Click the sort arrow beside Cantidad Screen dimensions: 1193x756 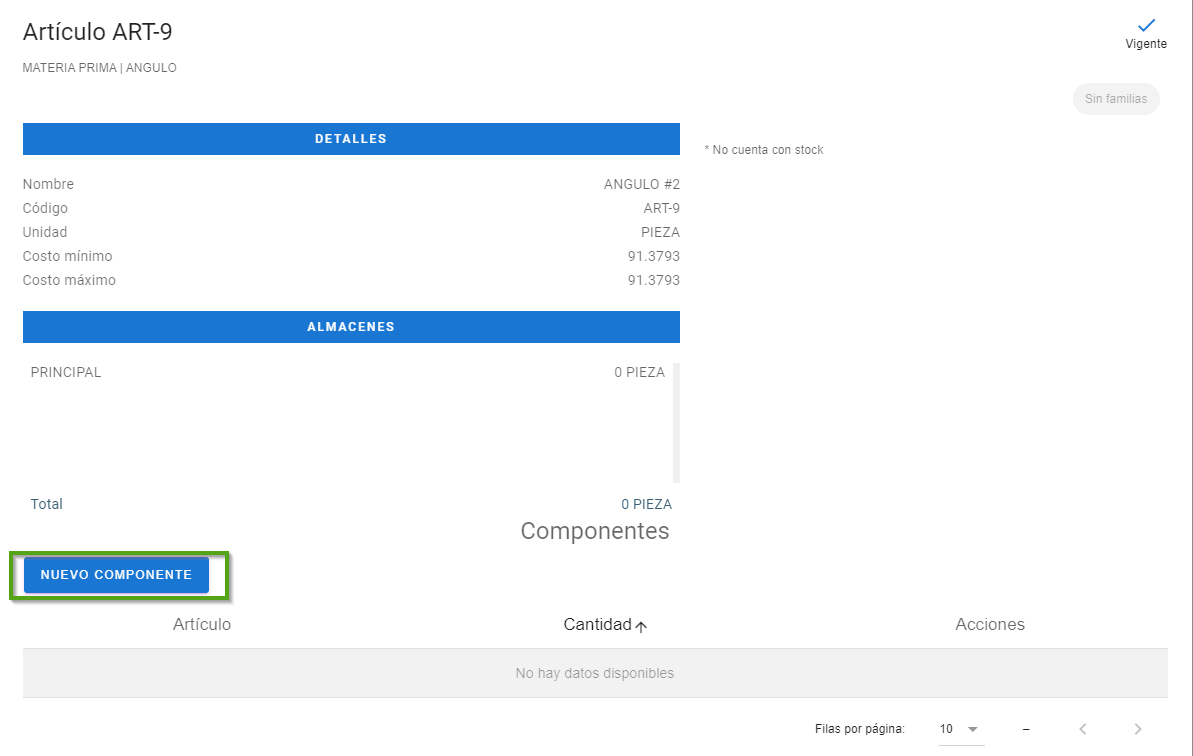[x=642, y=626]
